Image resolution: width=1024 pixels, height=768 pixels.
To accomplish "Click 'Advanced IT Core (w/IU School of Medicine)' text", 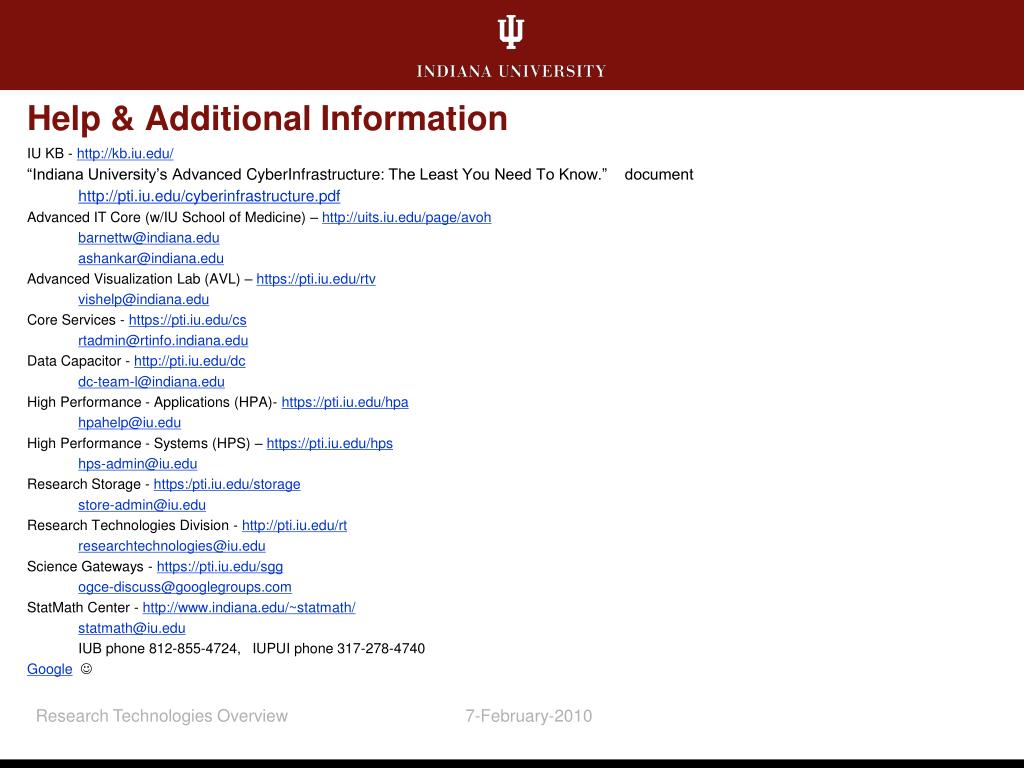I will point(167,217).
